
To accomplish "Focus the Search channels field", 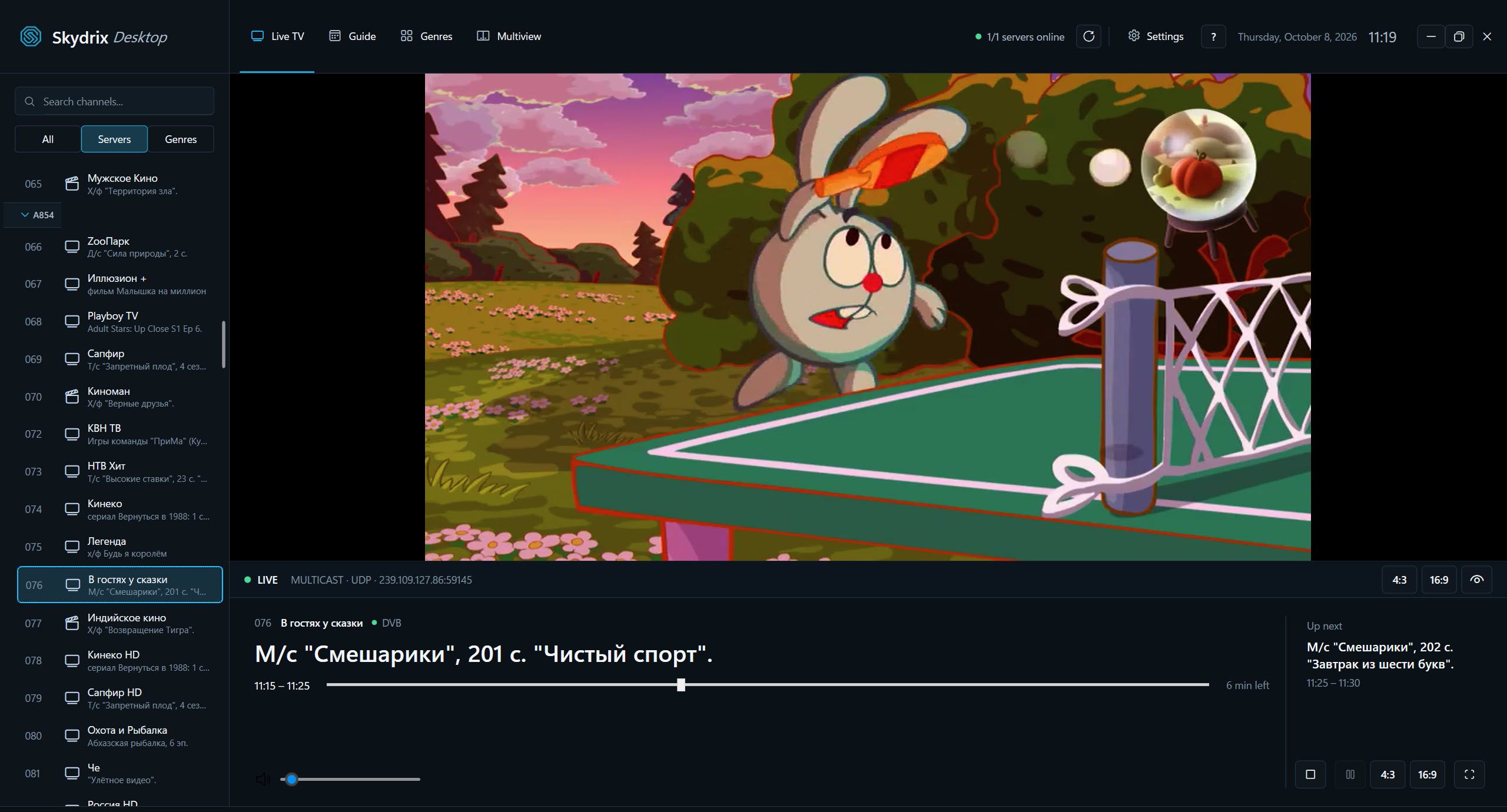I will (114, 101).
